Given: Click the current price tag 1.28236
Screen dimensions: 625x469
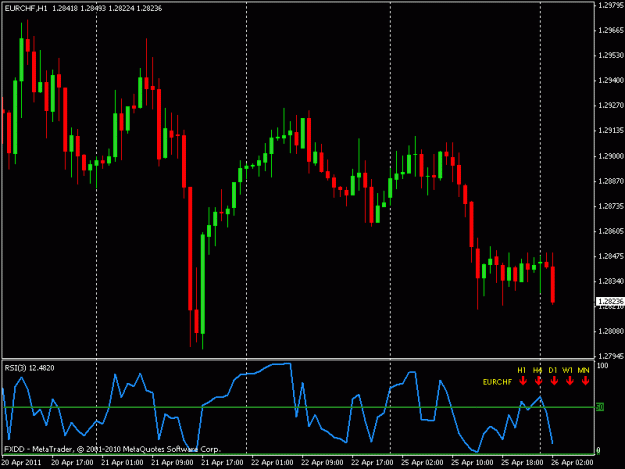Looking at the screenshot, I should pos(610,301).
